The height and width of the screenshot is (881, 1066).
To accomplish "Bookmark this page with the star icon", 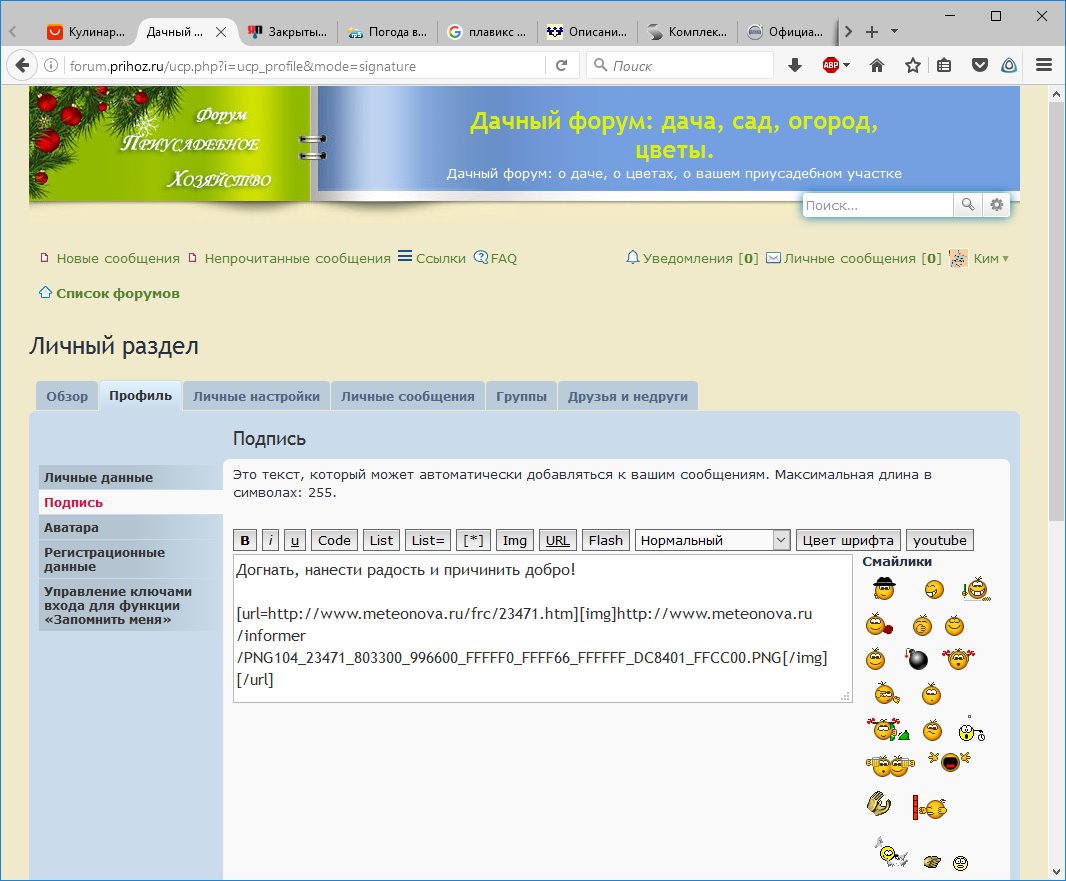I will (x=912, y=65).
